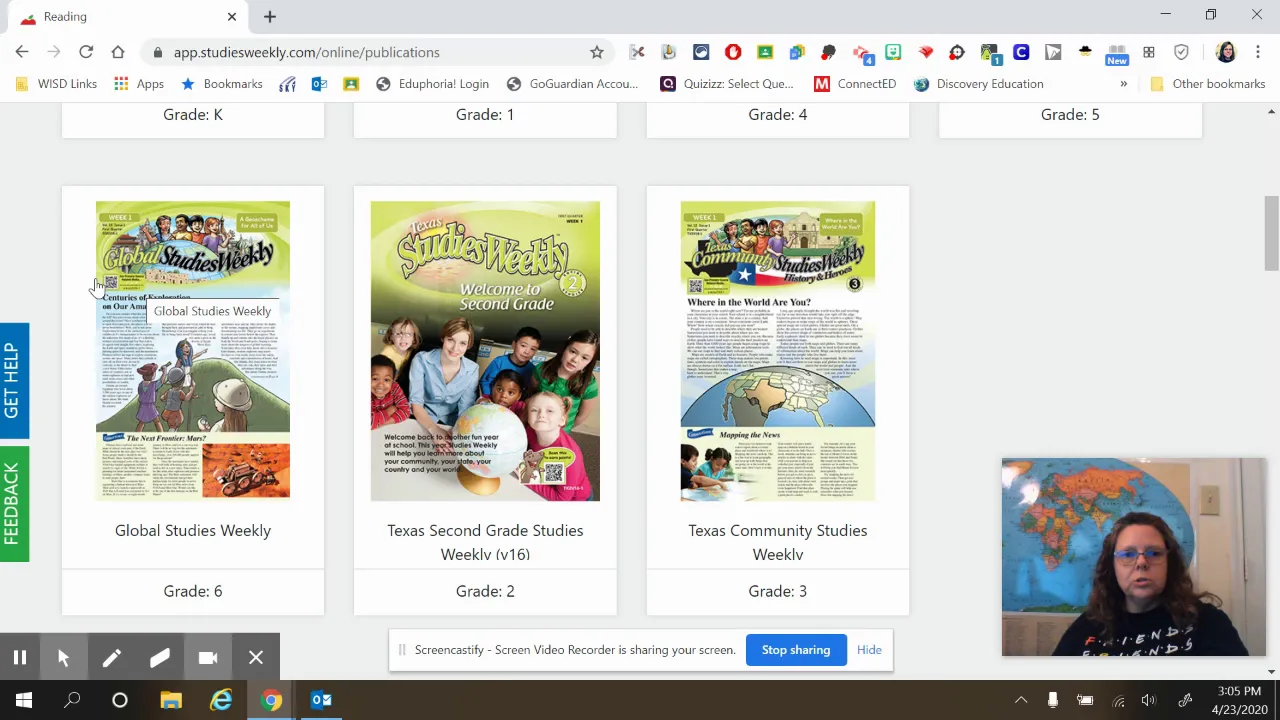Click Grade: 6 label under Global Studies
1280x720 pixels.
point(193,591)
